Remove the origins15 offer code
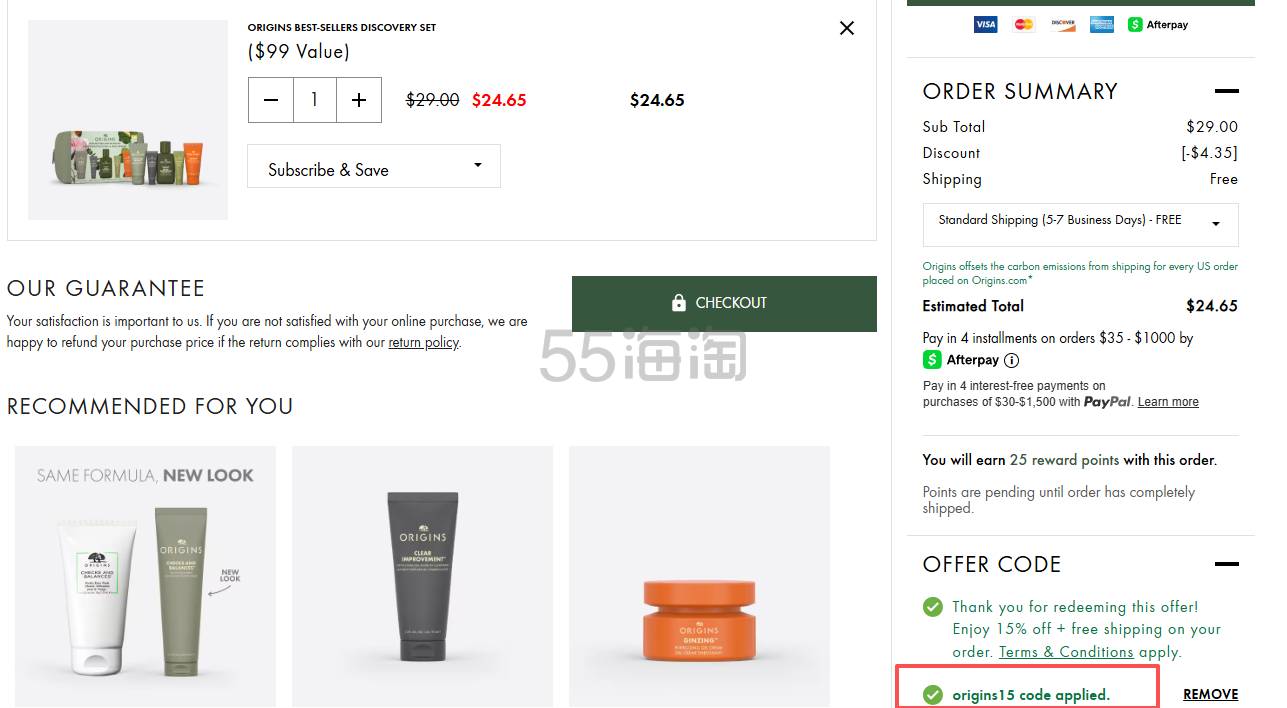This screenshot has width=1287, height=708. (1210, 694)
